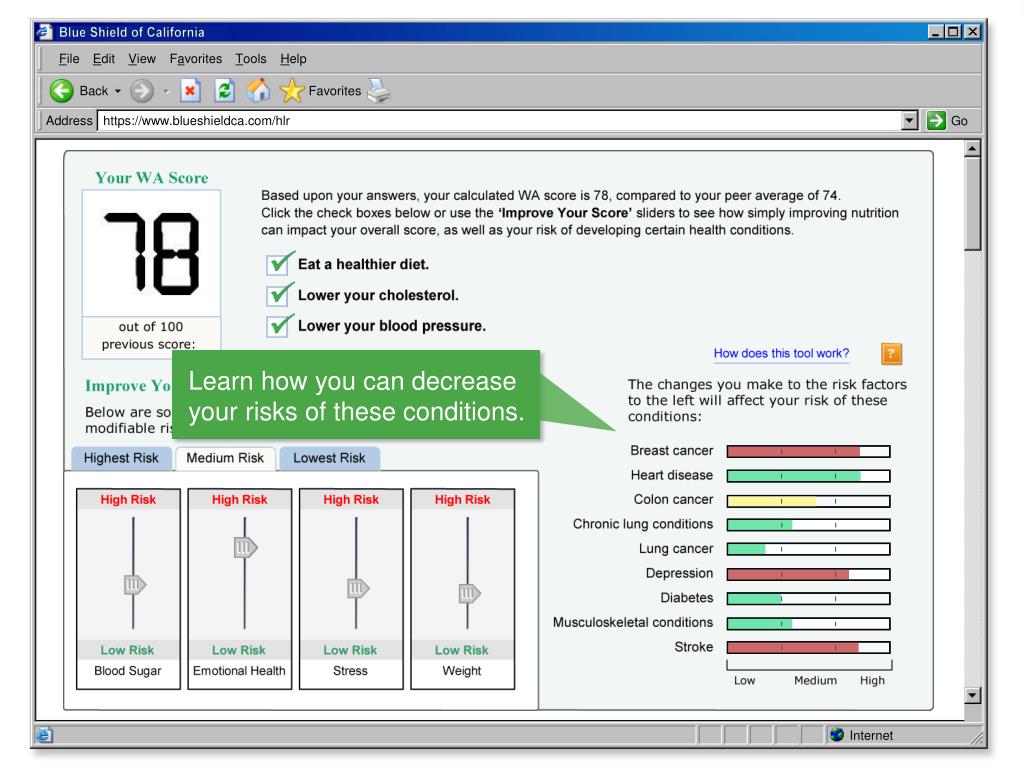Click the Print icon in toolbar

[x=379, y=90]
